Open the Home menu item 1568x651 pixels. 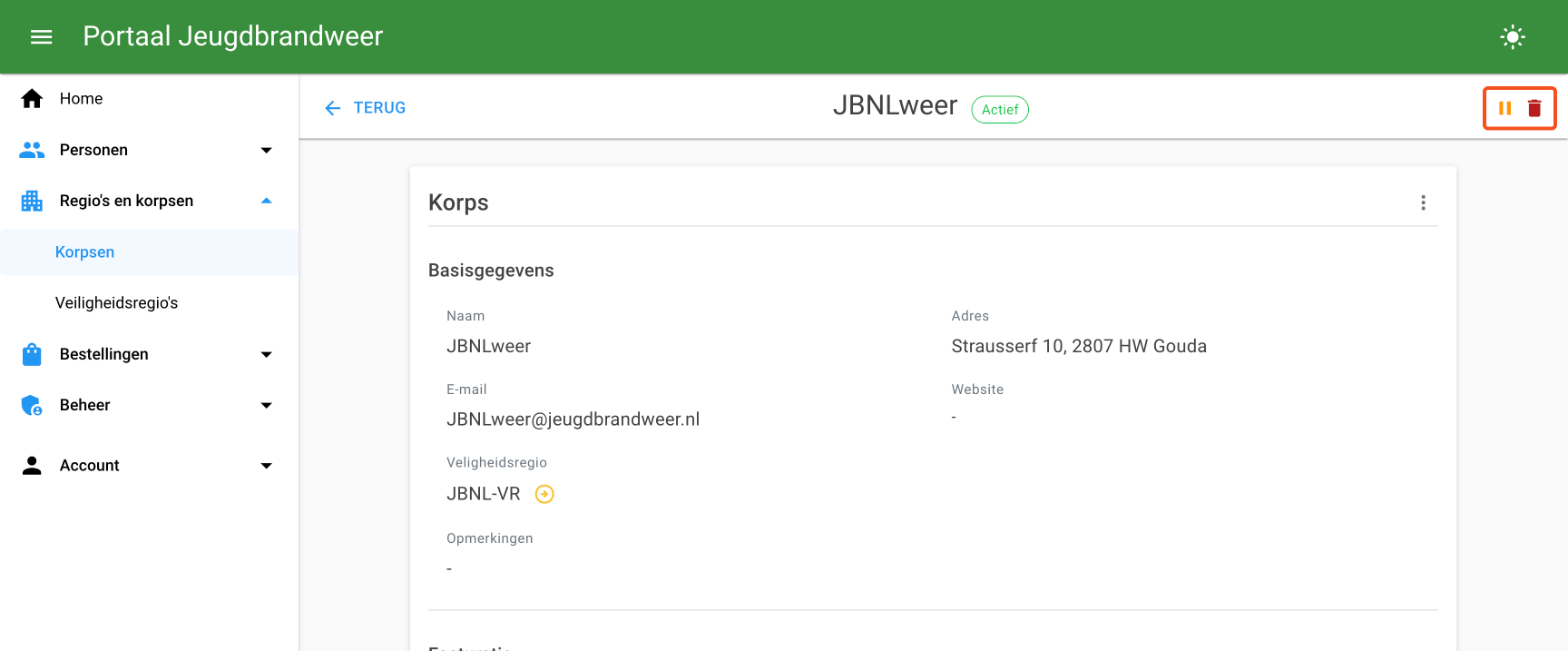[149, 98]
